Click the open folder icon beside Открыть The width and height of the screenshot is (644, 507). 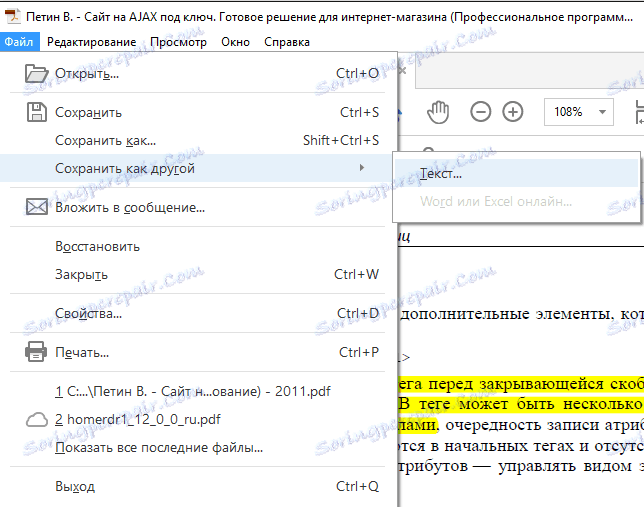point(37,74)
